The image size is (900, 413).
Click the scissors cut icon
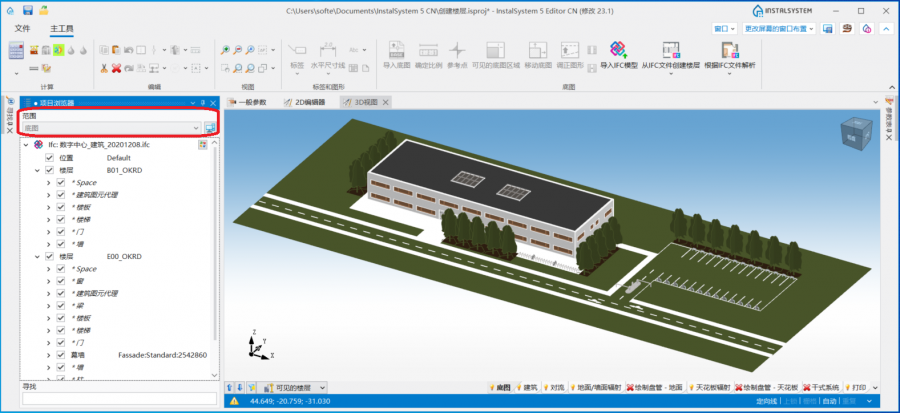[103, 68]
